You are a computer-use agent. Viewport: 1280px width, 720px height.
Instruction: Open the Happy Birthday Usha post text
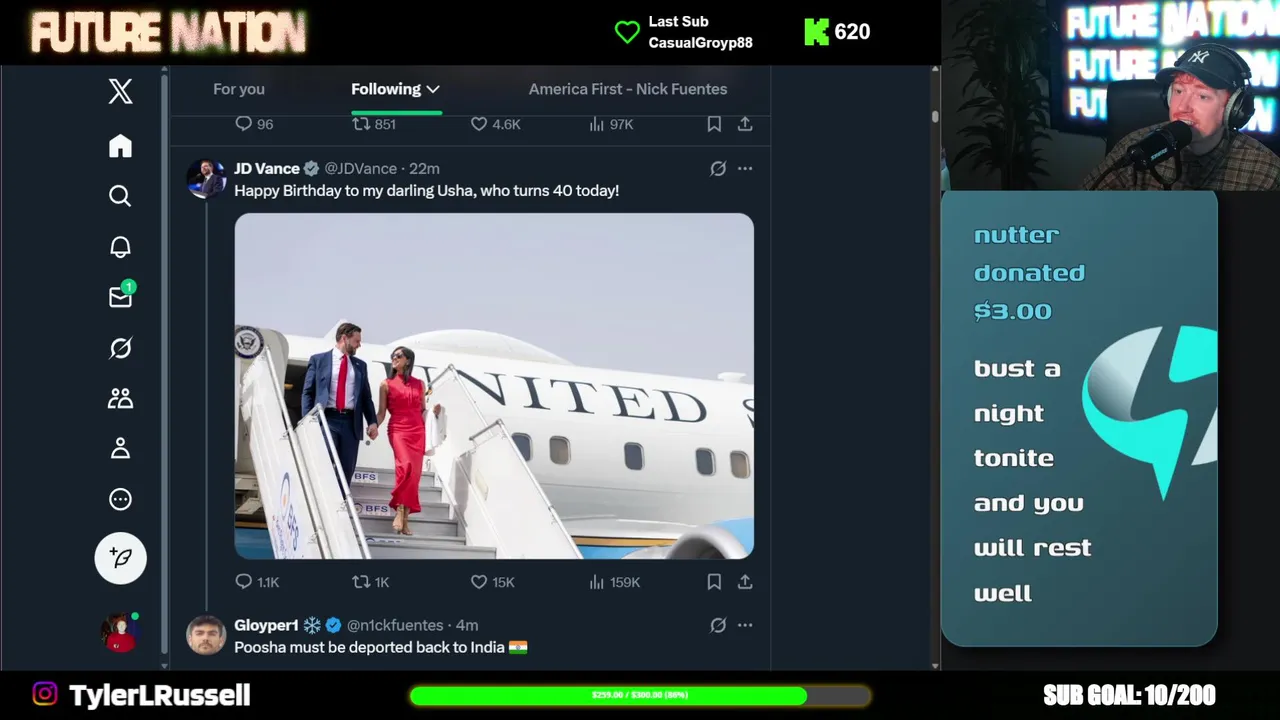pos(426,190)
